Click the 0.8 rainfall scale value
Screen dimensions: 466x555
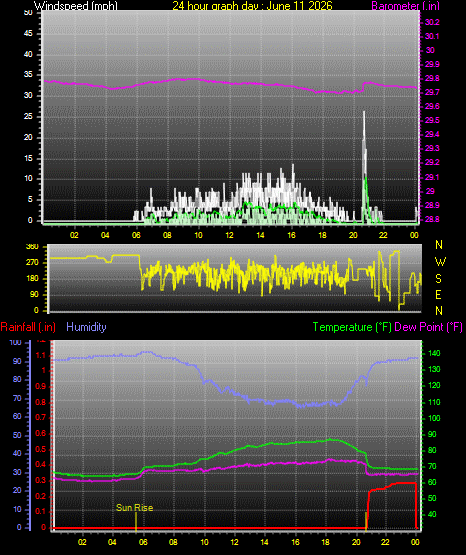(41, 402)
